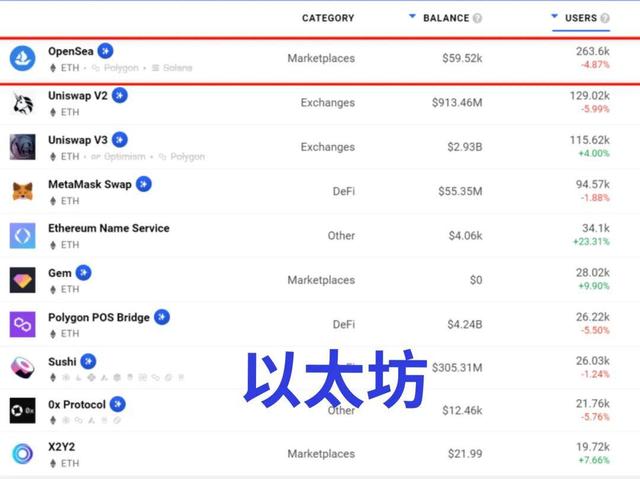This screenshot has width=640, height=479.
Task: Click the 0x Protocol logo
Action: [22, 410]
